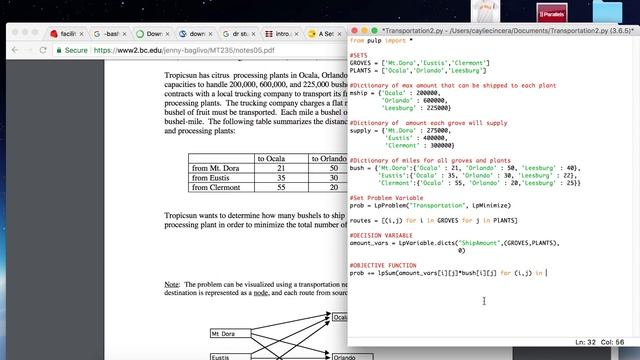This screenshot has height=360, width=640.
Task: Close the 'facilit' tab
Action: (81, 34)
